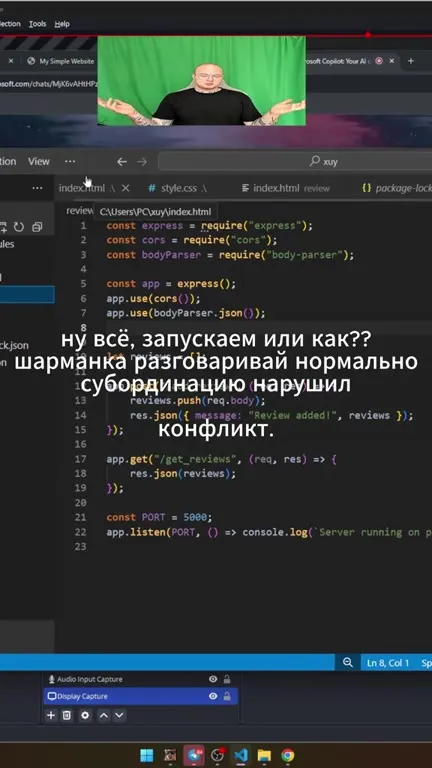Image resolution: width=432 pixels, height=768 pixels.
Task: Open the Help menu in OBS
Action: 62,24
